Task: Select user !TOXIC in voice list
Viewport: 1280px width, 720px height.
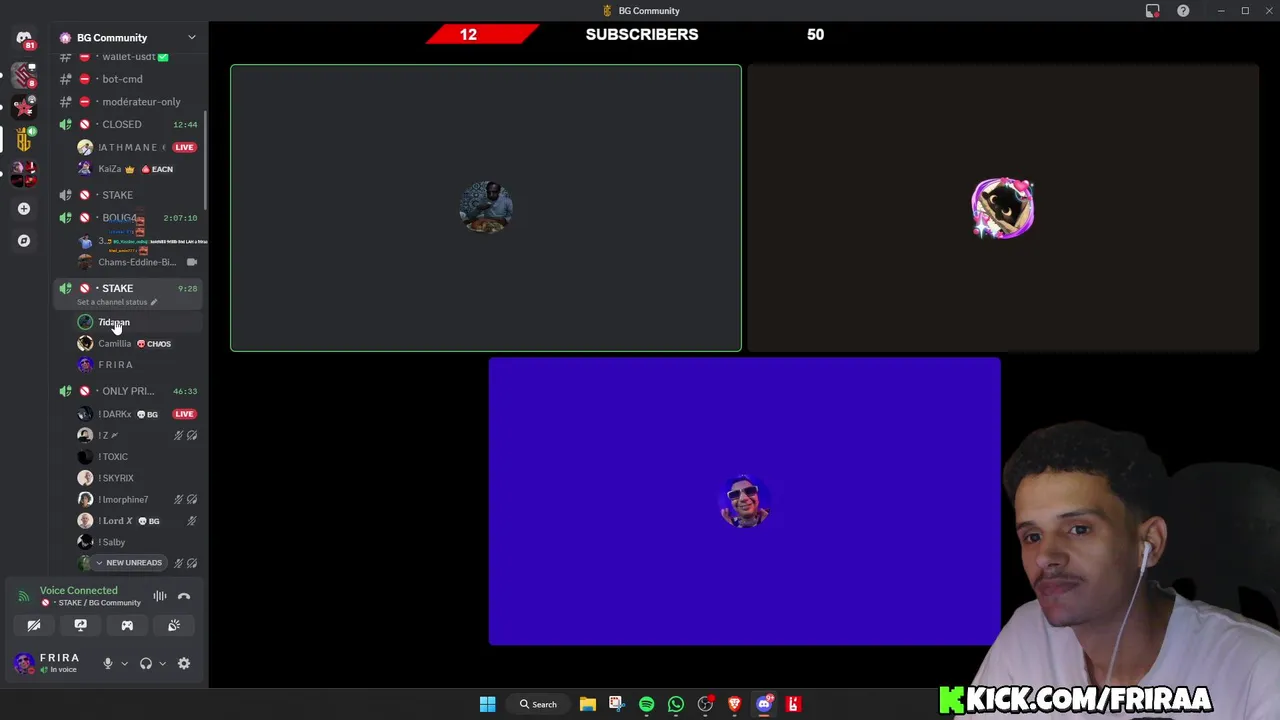Action: coord(137,457)
